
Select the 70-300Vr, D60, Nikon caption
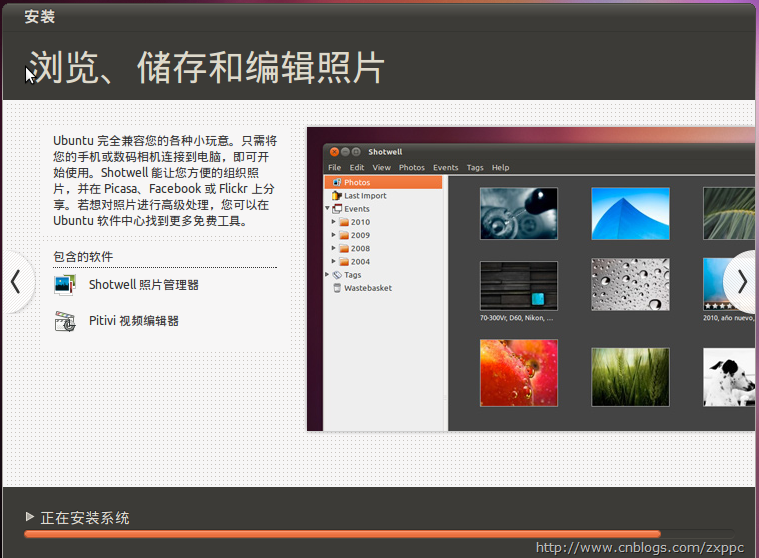pyautogui.click(x=516, y=318)
